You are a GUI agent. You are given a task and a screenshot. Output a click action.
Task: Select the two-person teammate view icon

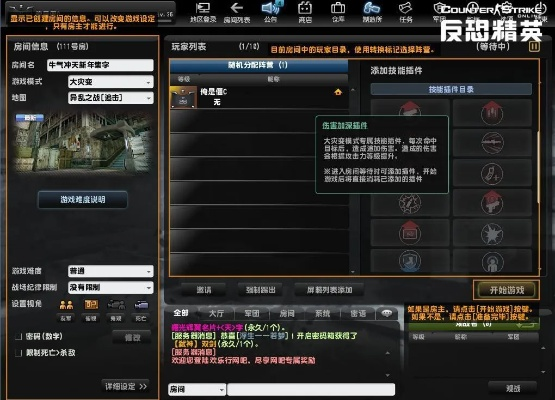(66, 305)
